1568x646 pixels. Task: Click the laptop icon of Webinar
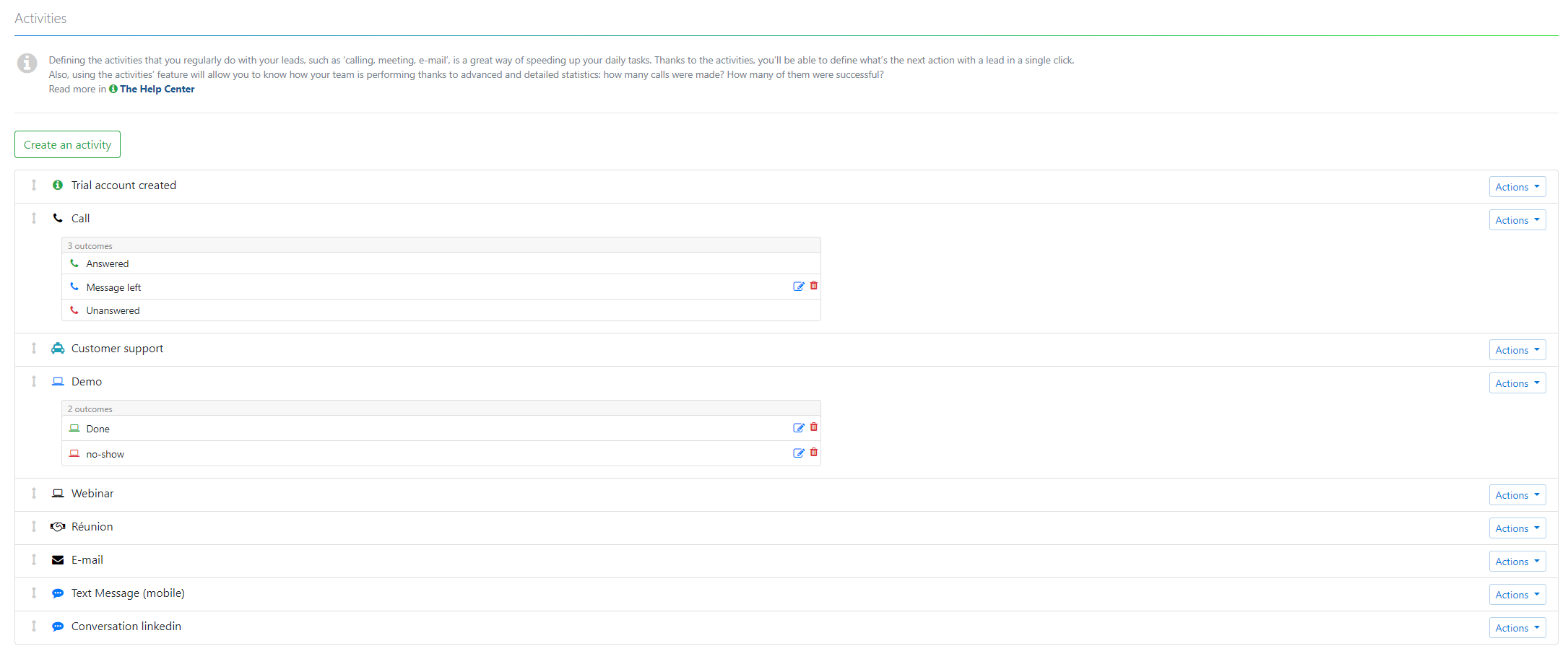58,493
